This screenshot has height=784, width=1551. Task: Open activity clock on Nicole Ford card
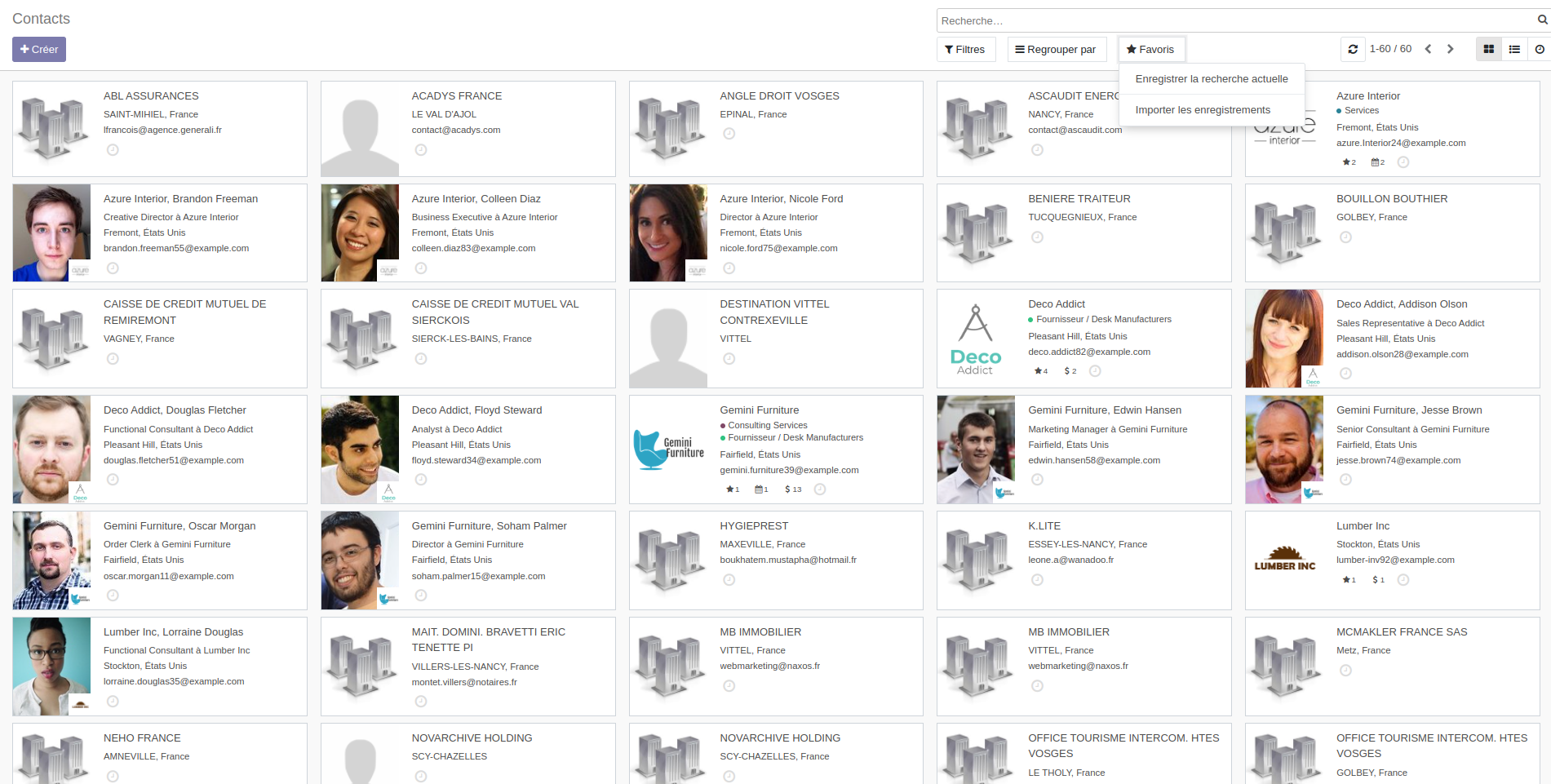(x=729, y=268)
